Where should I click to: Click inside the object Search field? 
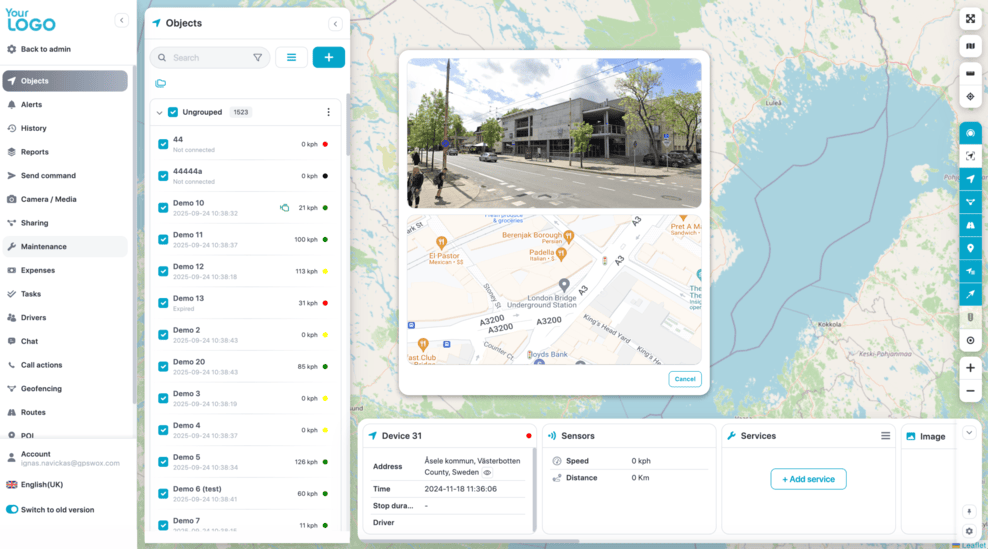click(210, 57)
